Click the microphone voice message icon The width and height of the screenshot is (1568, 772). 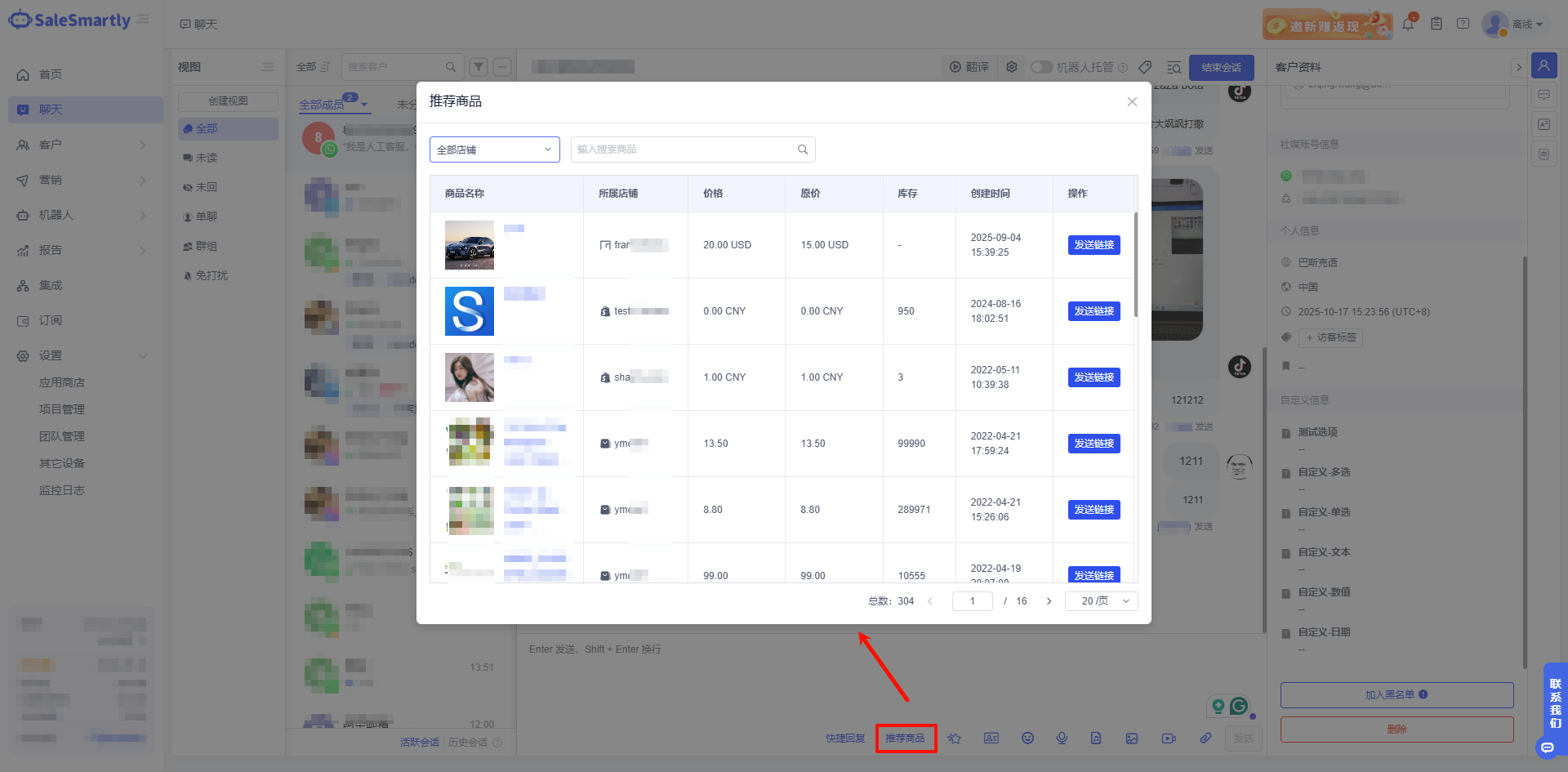click(1062, 738)
